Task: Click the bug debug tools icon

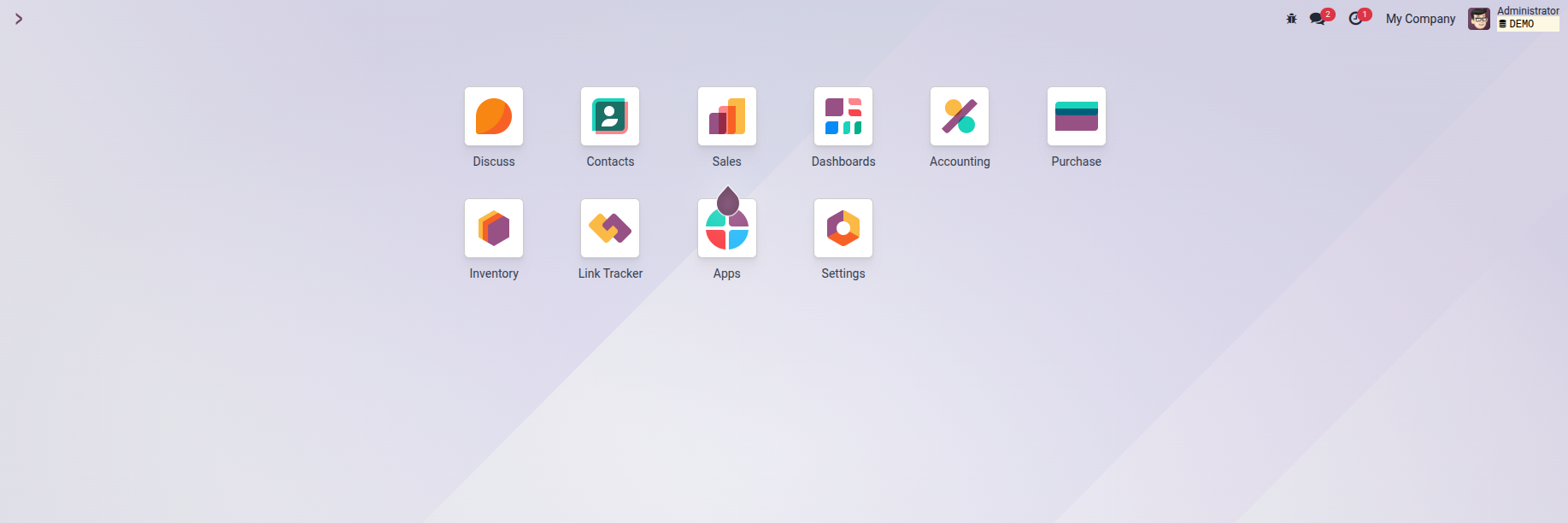Action: [x=1291, y=19]
